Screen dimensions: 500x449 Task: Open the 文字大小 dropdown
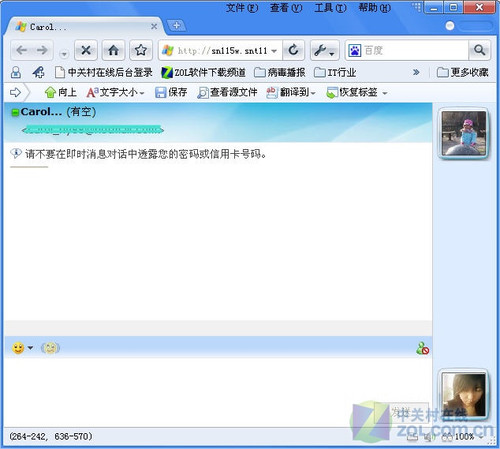tap(115, 92)
